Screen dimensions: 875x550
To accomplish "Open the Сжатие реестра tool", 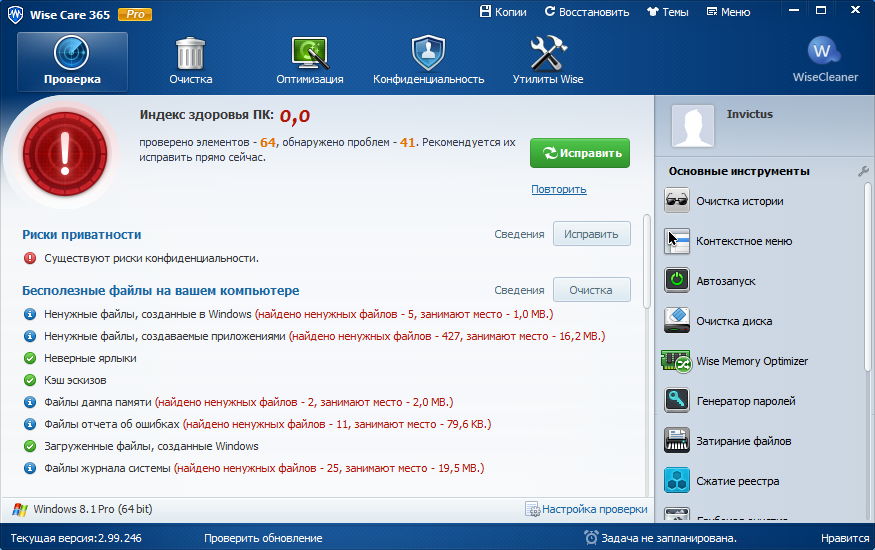I will point(677,481).
